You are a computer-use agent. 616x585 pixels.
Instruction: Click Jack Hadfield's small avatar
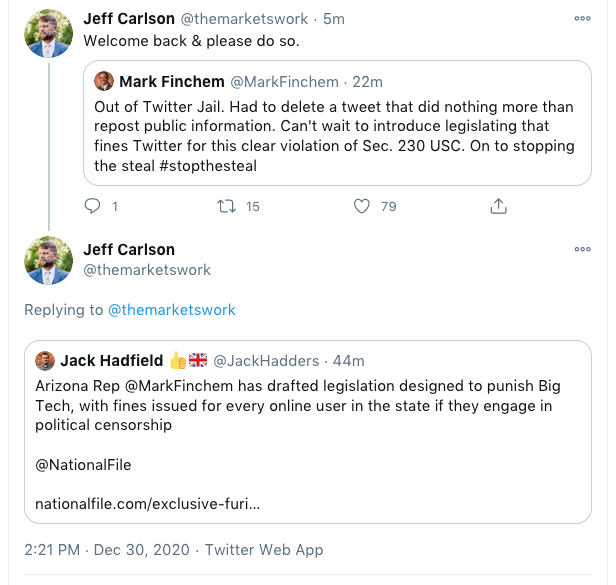point(45,360)
